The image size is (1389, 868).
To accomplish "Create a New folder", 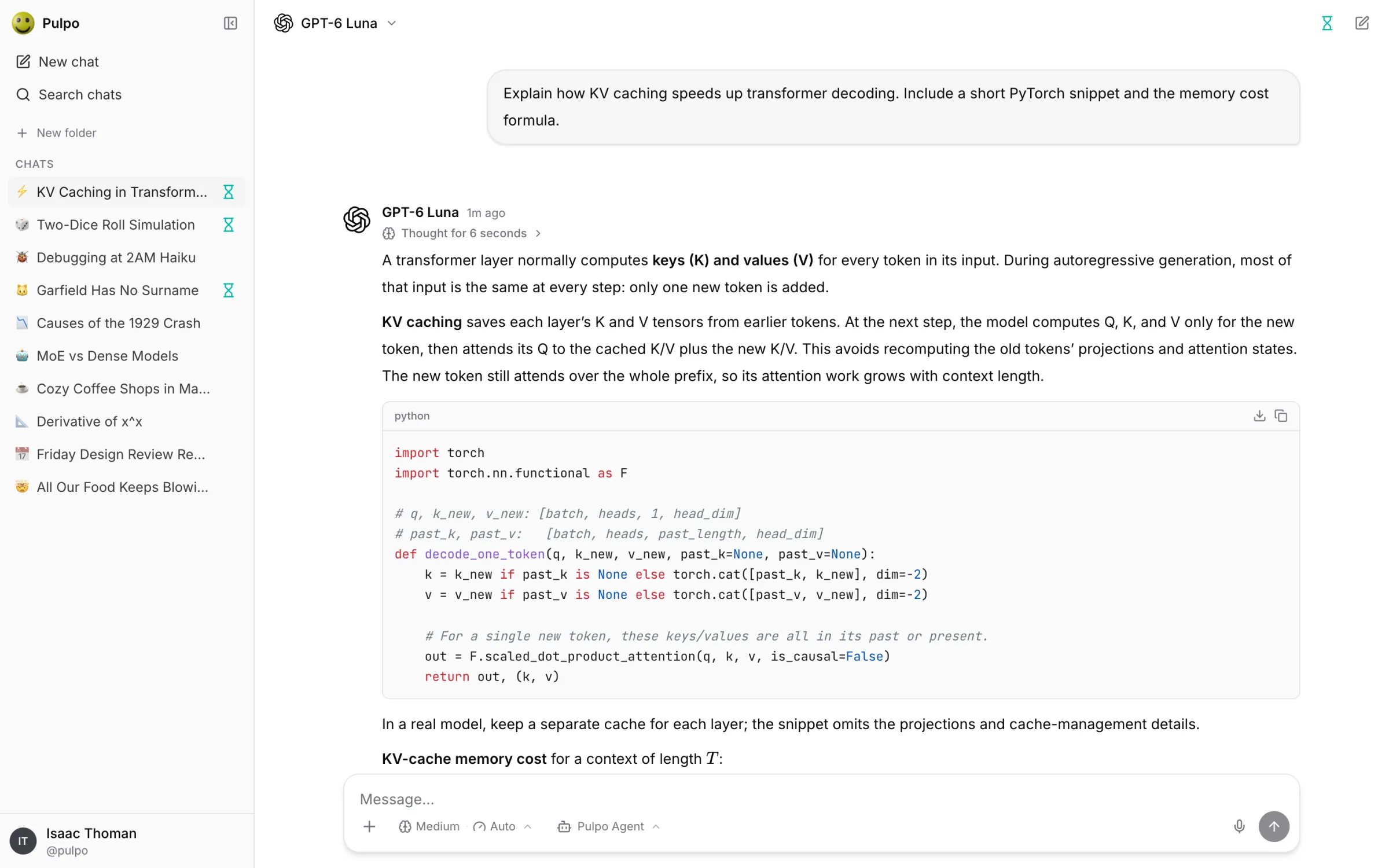I will click(57, 133).
